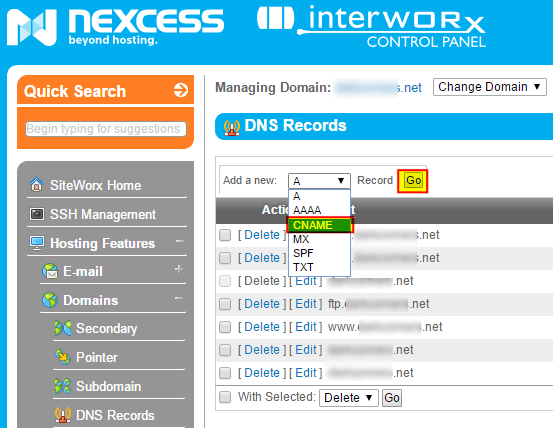
Task: Check the first DNS record checkbox
Action: click(225, 235)
